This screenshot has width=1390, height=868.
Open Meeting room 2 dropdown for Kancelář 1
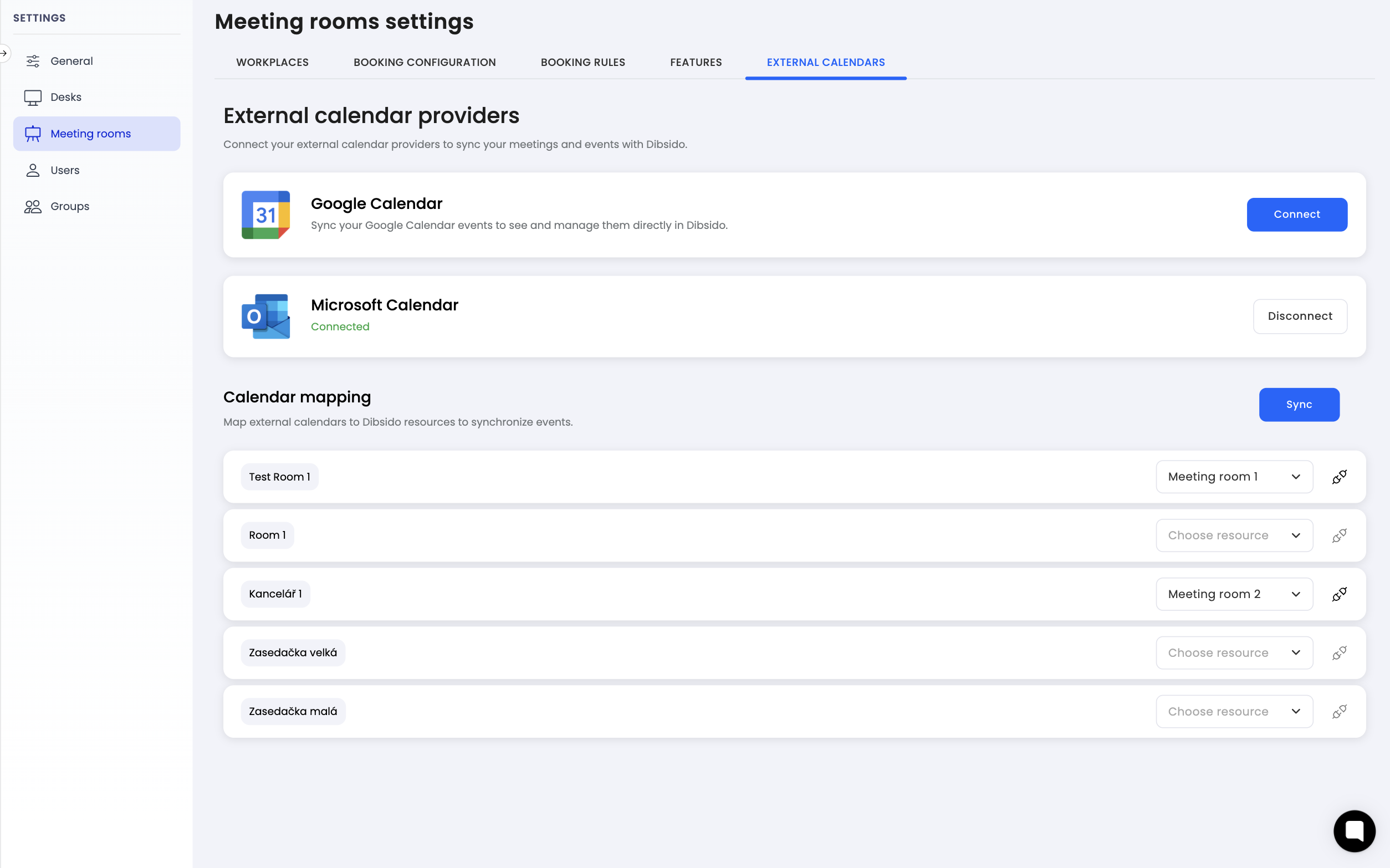point(1234,594)
